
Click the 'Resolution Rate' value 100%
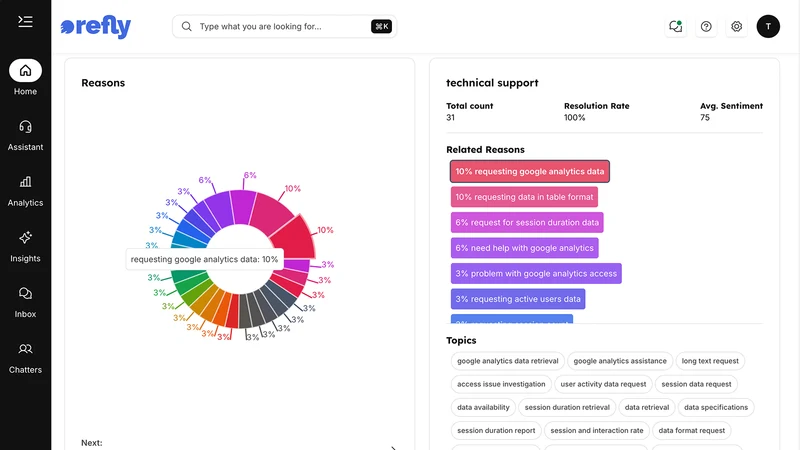(574, 117)
